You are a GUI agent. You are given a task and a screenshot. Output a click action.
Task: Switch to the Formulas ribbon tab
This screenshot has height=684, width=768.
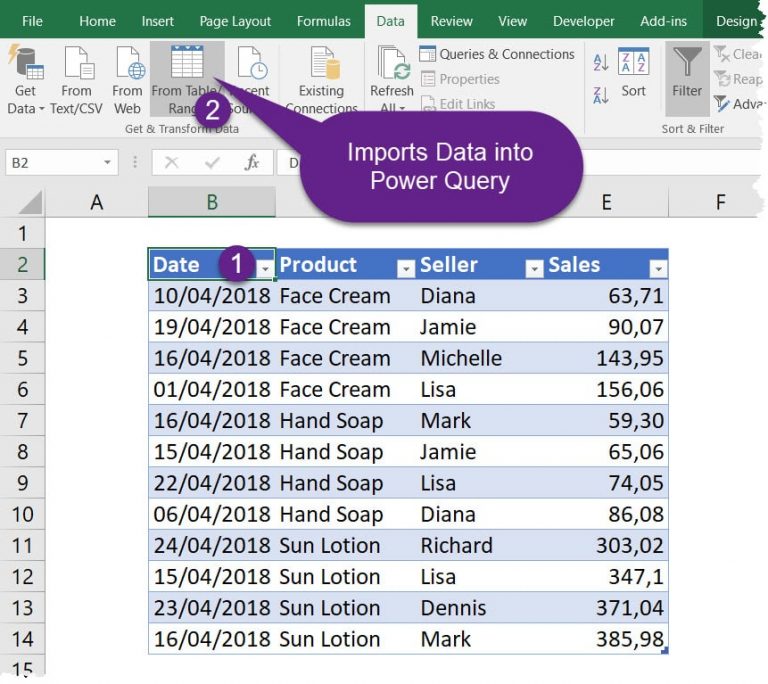[x=323, y=21]
